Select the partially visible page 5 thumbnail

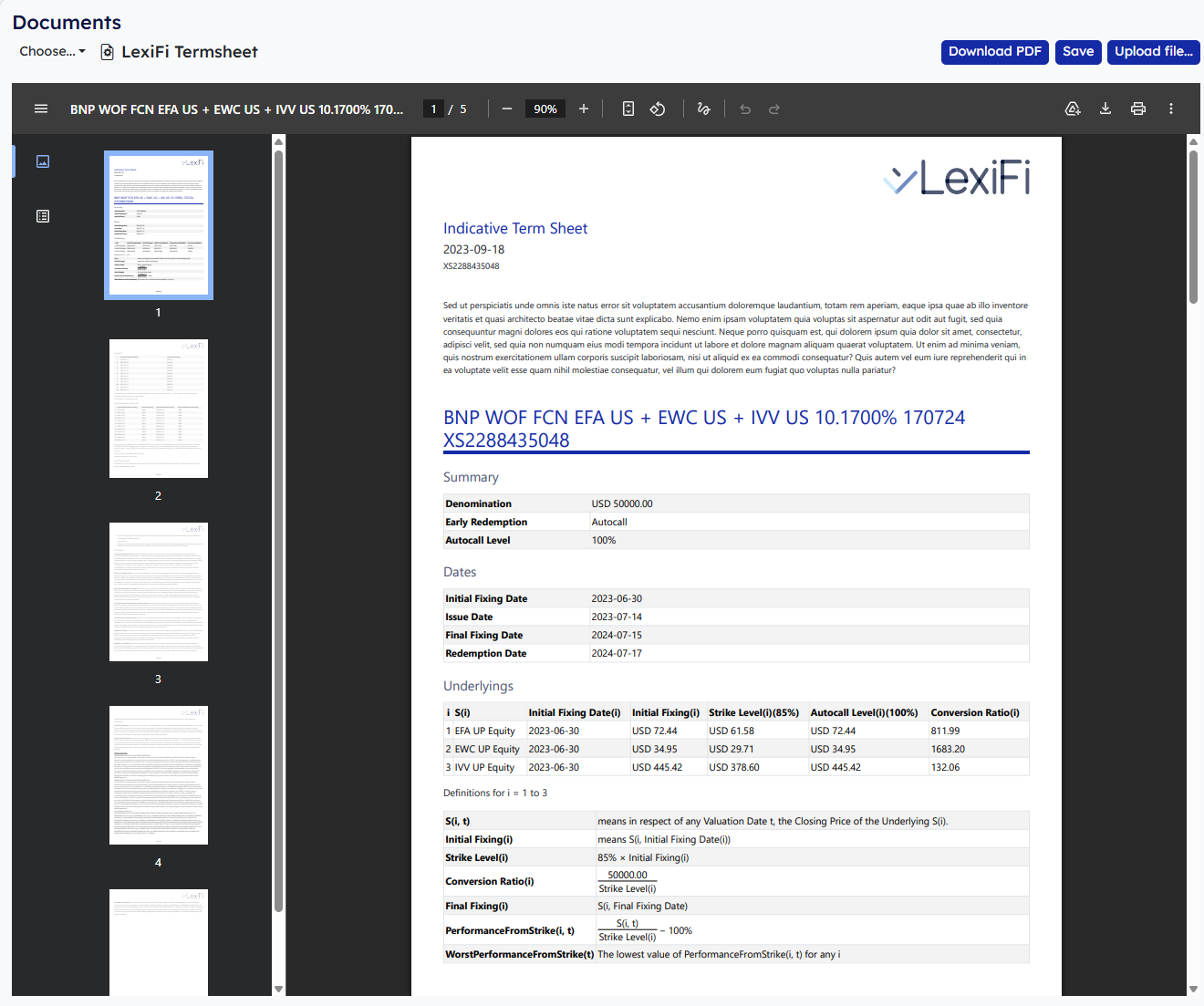(159, 942)
